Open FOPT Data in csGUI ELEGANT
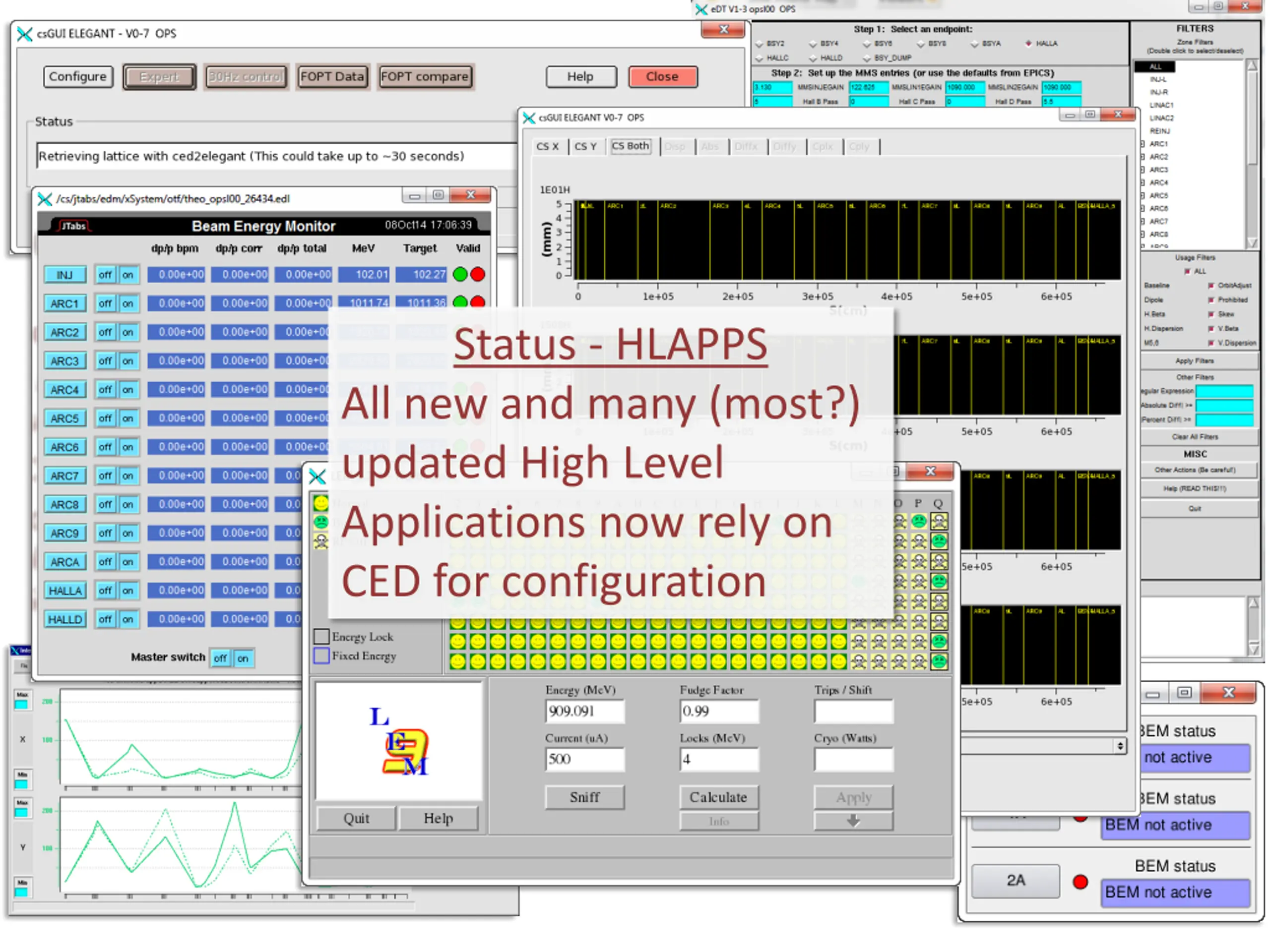Image resolution: width=1270 pixels, height=952 pixels. (x=332, y=77)
